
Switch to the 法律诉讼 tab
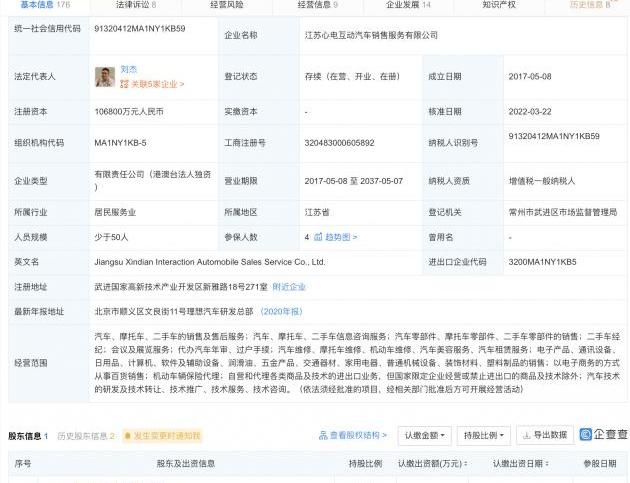(x=136, y=5)
